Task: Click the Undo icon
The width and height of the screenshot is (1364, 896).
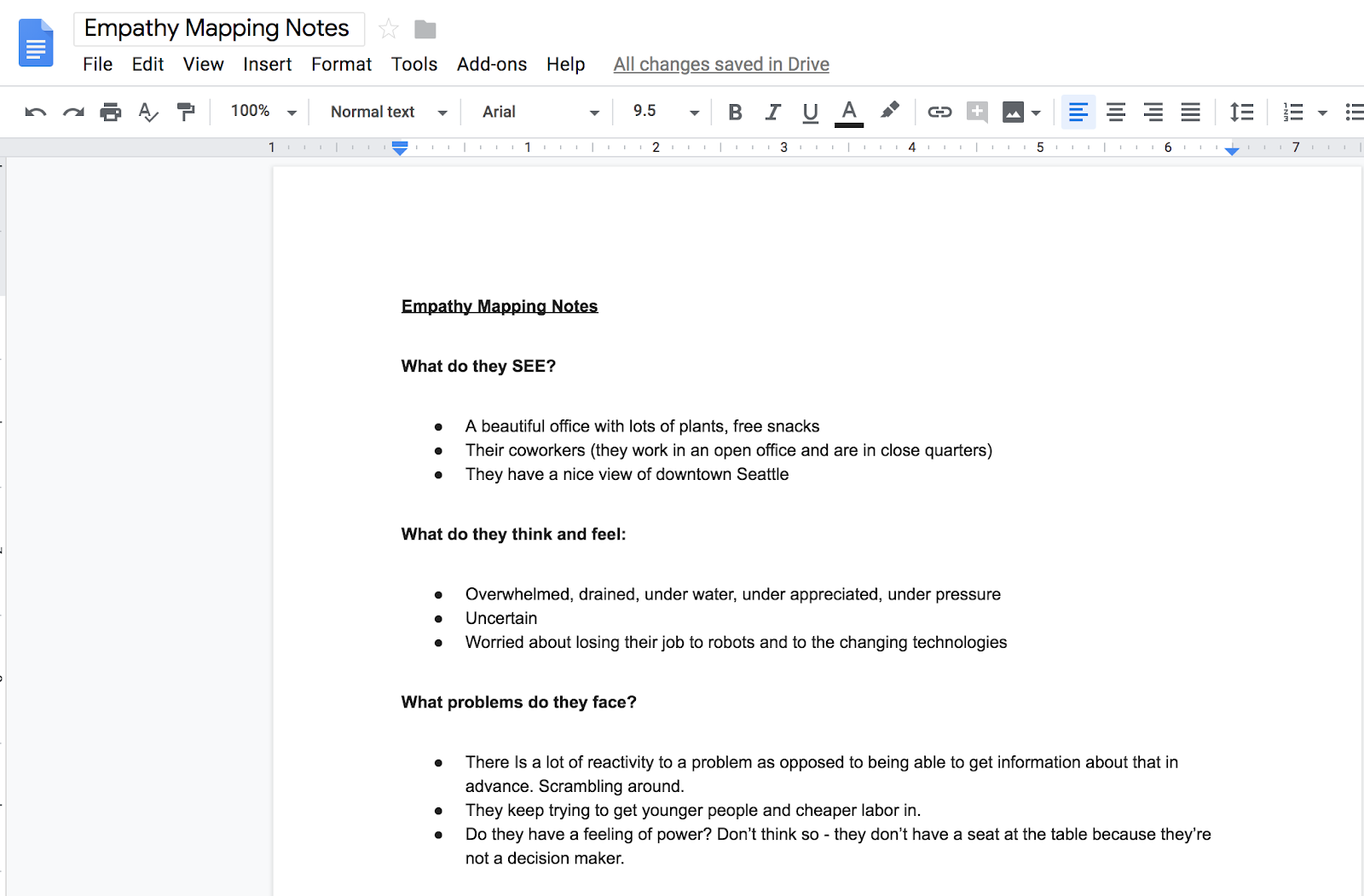Action: (x=34, y=112)
